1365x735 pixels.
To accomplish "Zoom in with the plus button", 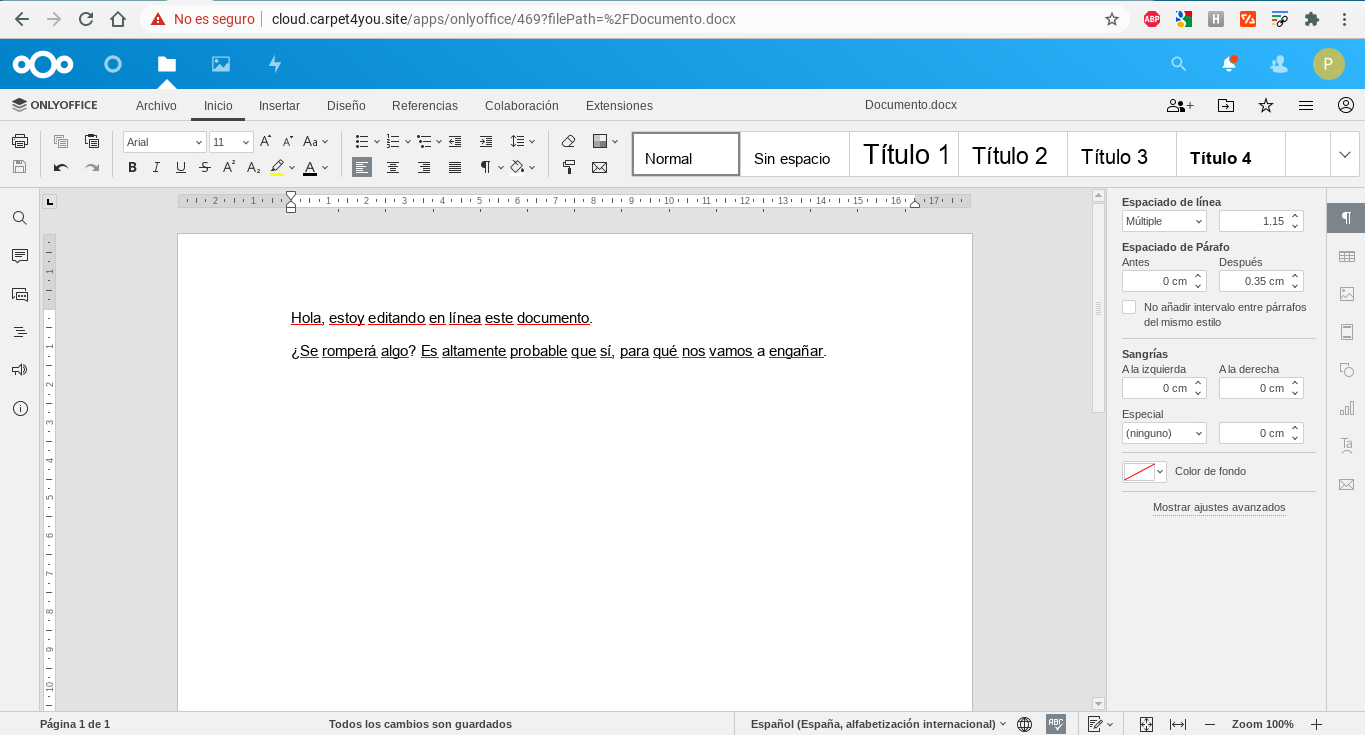I will click(x=1316, y=724).
